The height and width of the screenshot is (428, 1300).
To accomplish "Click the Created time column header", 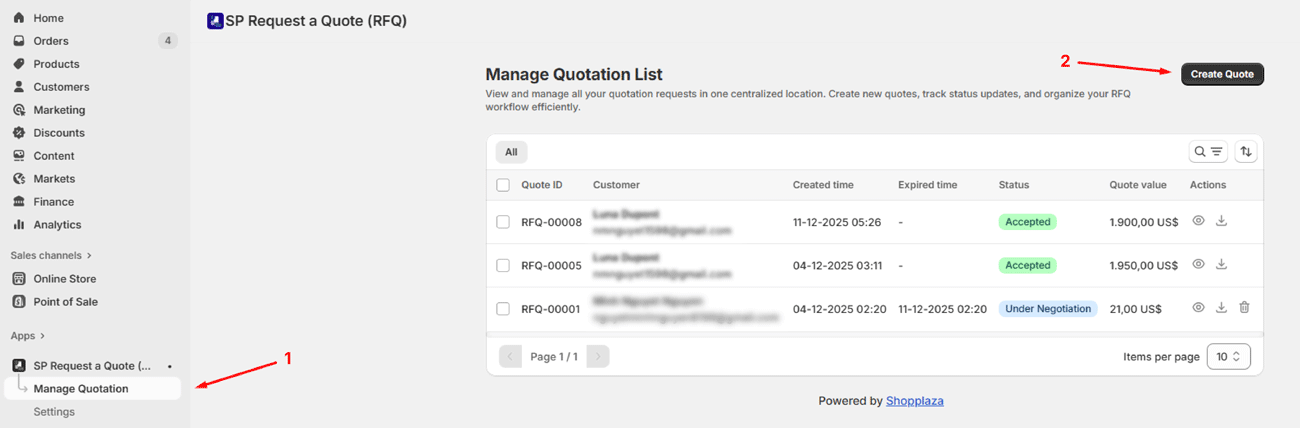I will pos(823,185).
